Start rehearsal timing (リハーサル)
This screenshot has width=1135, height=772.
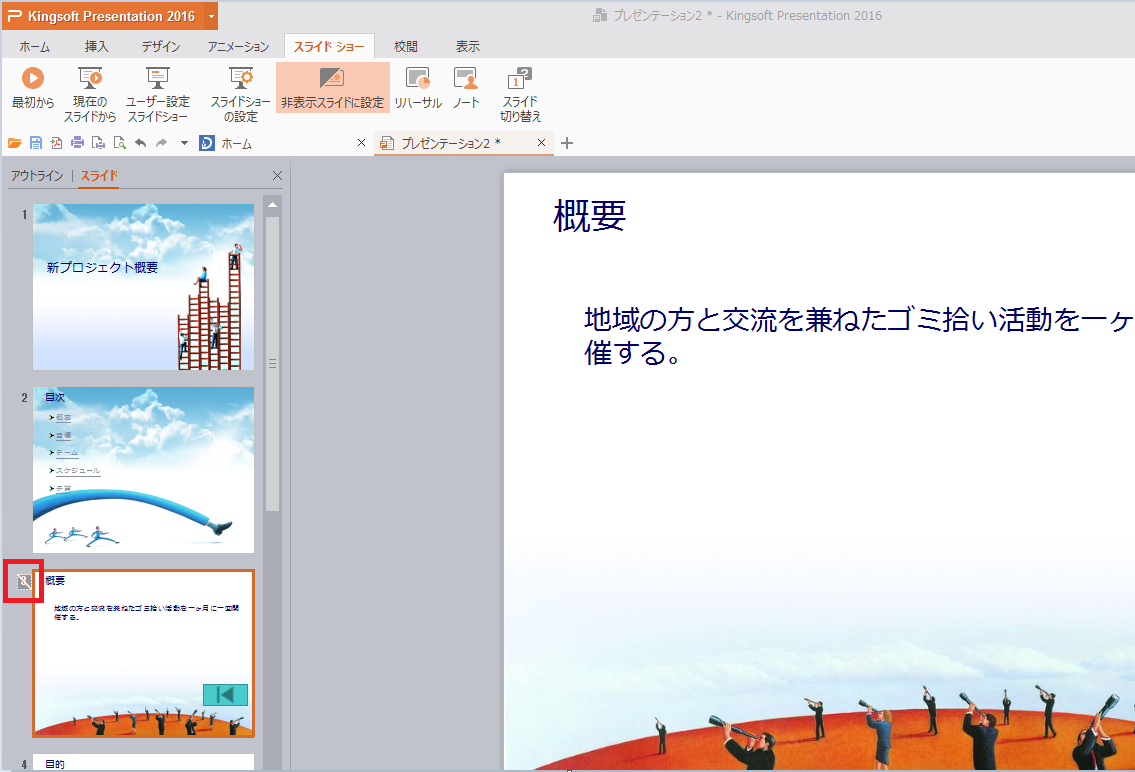(x=418, y=88)
